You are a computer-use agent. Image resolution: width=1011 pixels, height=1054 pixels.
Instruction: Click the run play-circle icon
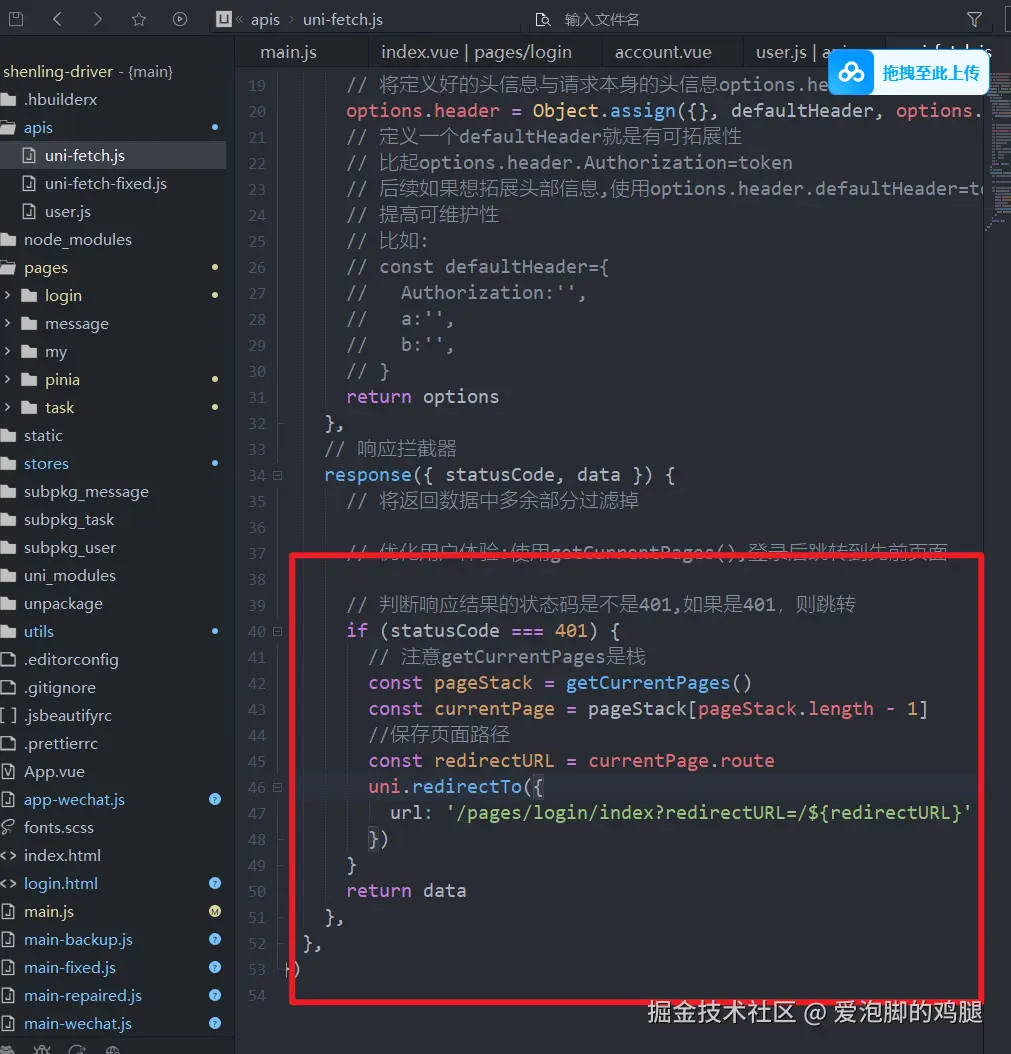click(x=179, y=19)
